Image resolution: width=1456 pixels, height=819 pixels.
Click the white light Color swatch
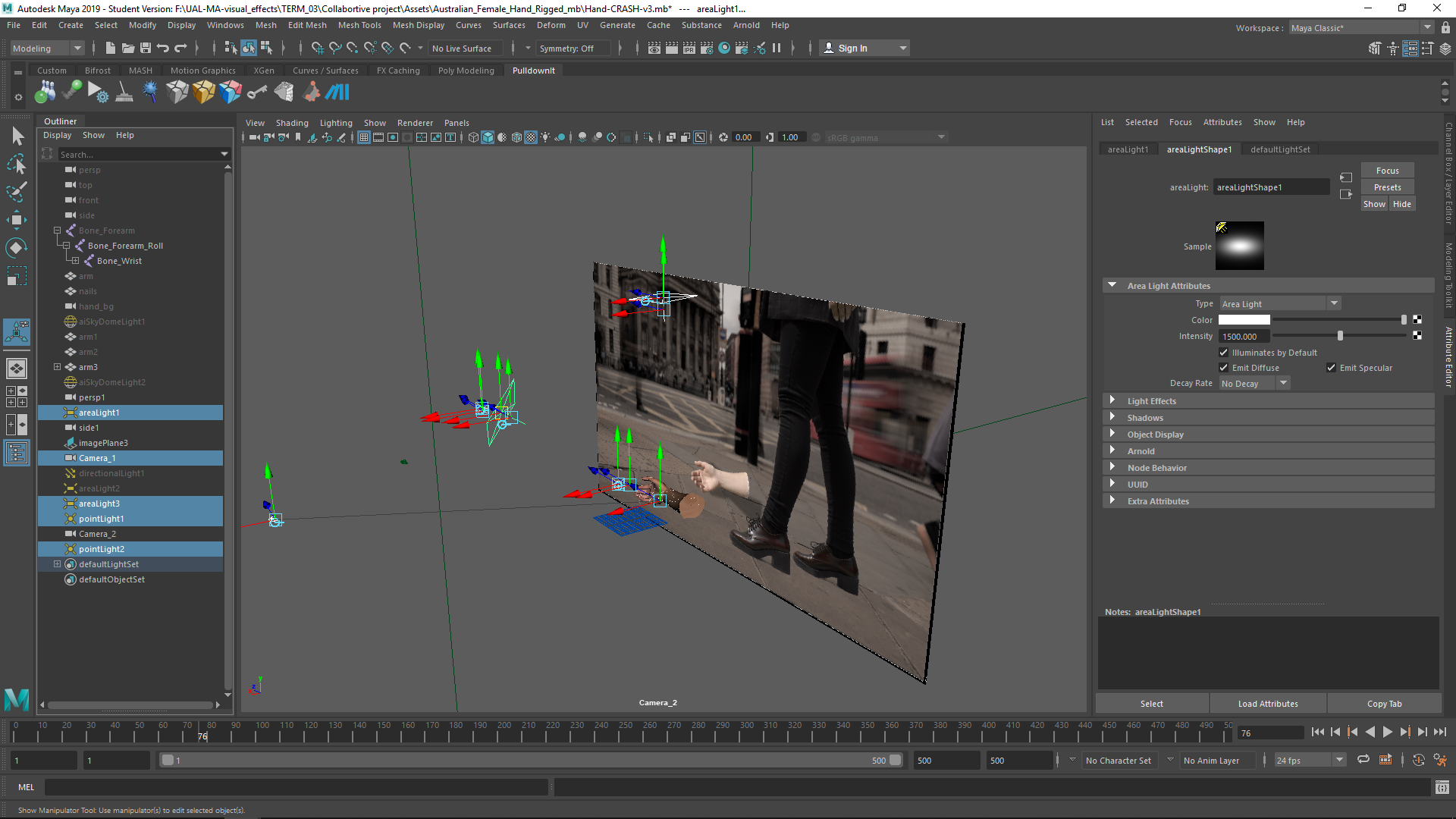(1244, 320)
